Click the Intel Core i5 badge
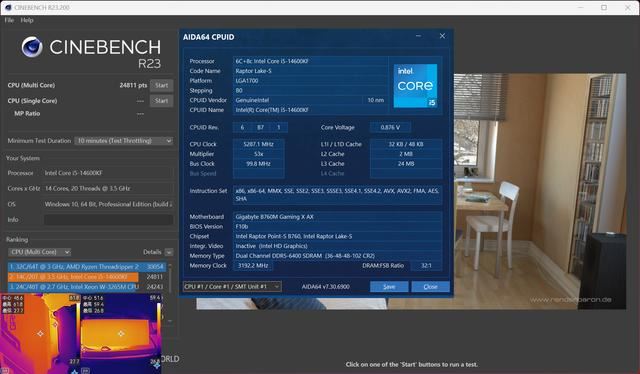Viewport: 640px width, 374px height. (415, 86)
